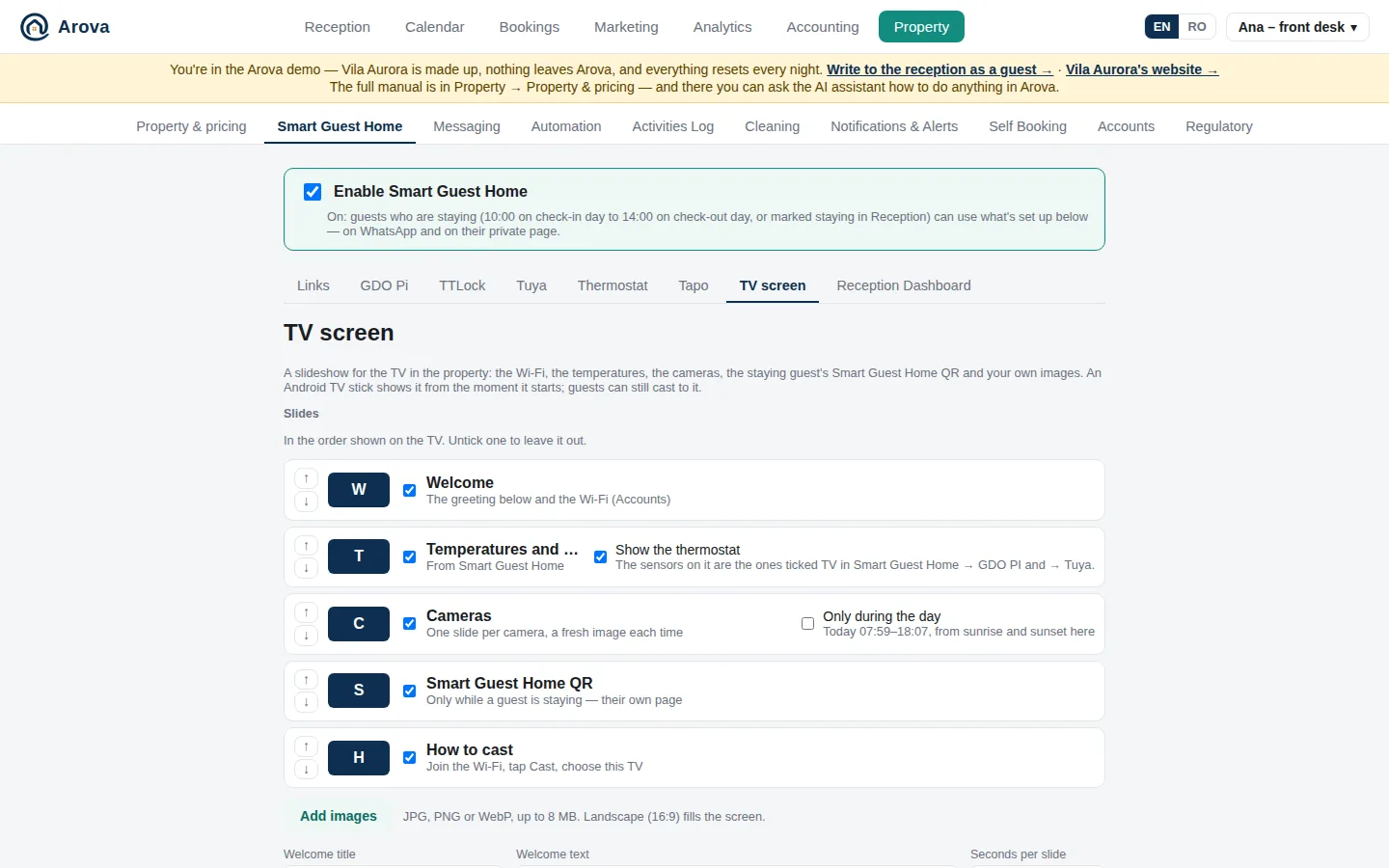This screenshot has height=868, width=1389.
Task: Move the Cameras slide down
Action: pos(306,636)
